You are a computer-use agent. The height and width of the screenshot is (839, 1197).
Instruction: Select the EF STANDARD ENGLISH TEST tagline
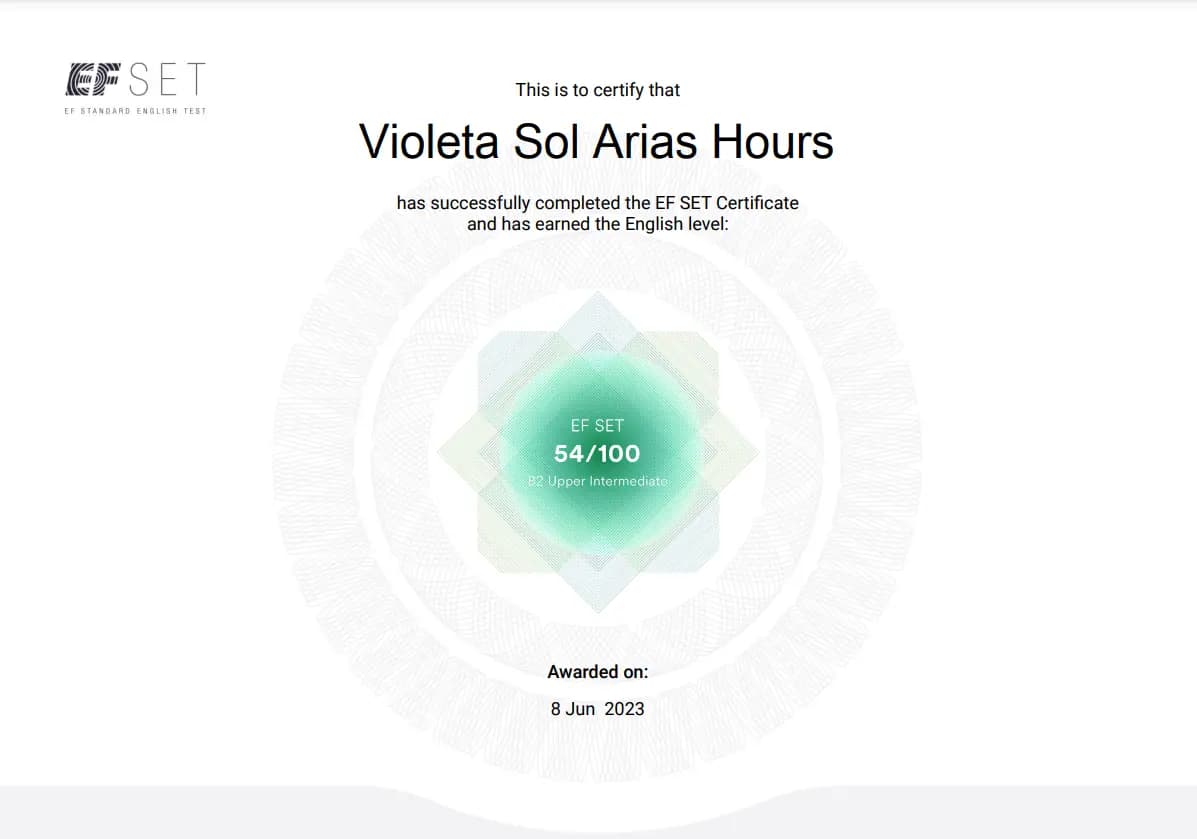pos(135,111)
